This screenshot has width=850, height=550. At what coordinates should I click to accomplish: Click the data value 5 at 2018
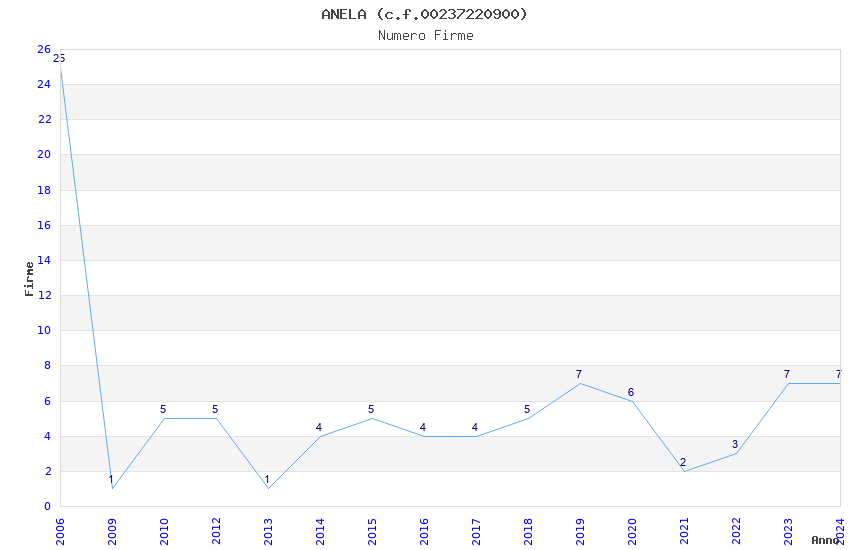coord(527,409)
